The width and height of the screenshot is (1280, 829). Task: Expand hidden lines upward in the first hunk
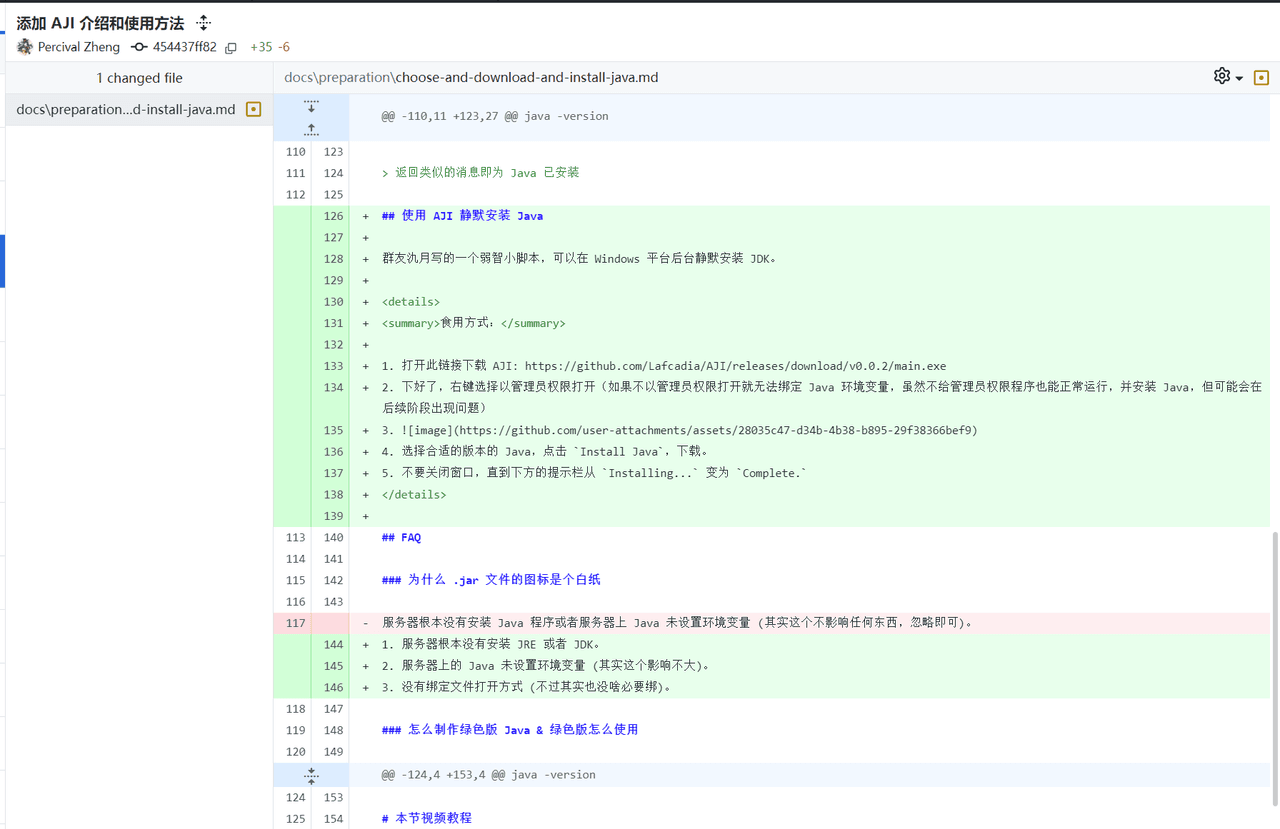311,128
